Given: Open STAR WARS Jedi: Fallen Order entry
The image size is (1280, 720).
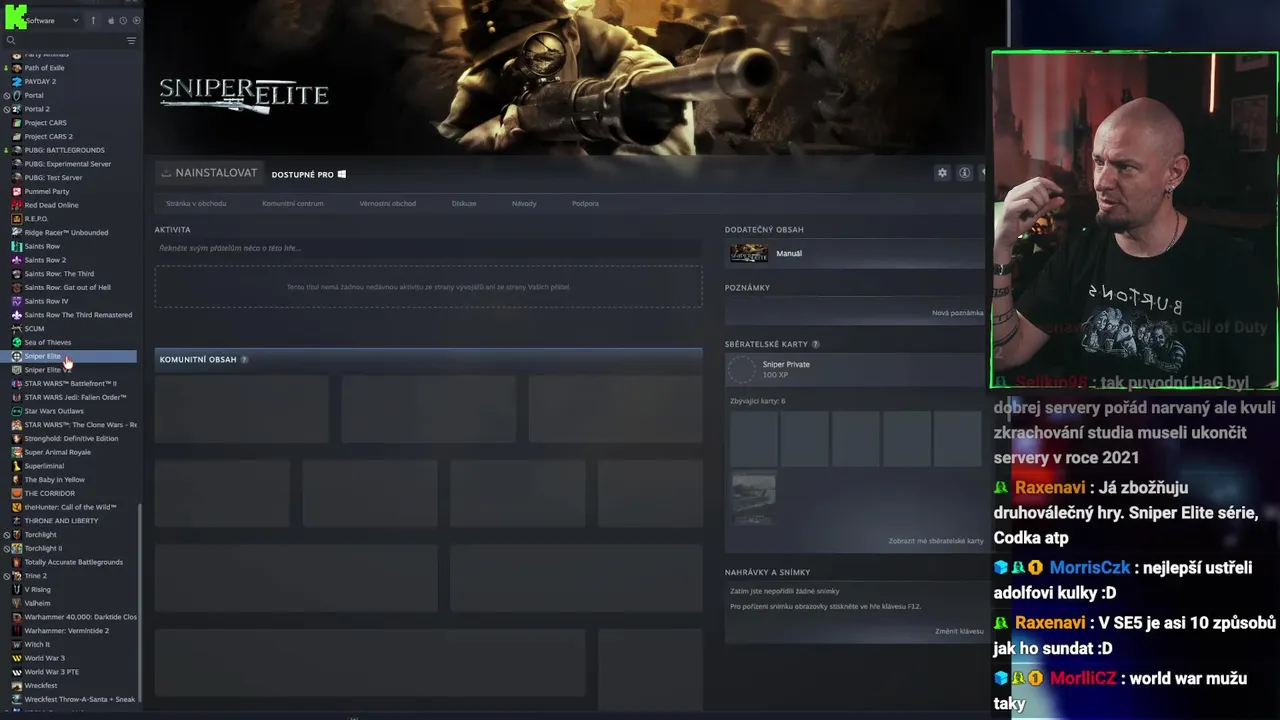Looking at the screenshot, I should tap(75, 397).
